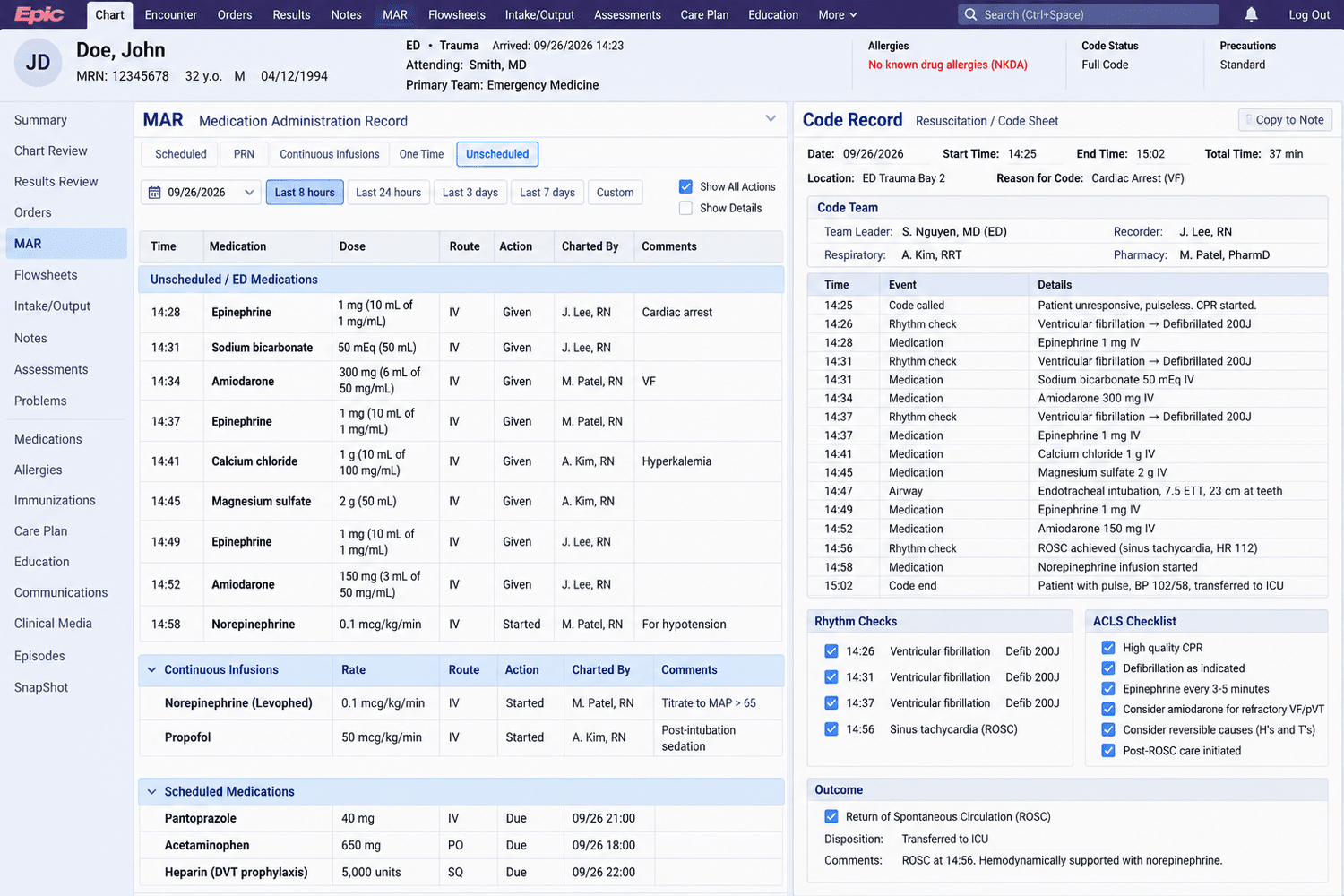Screen dimensions: 1344x896
Task: Select the PRN medication tab
Action: tap(244, 154)
